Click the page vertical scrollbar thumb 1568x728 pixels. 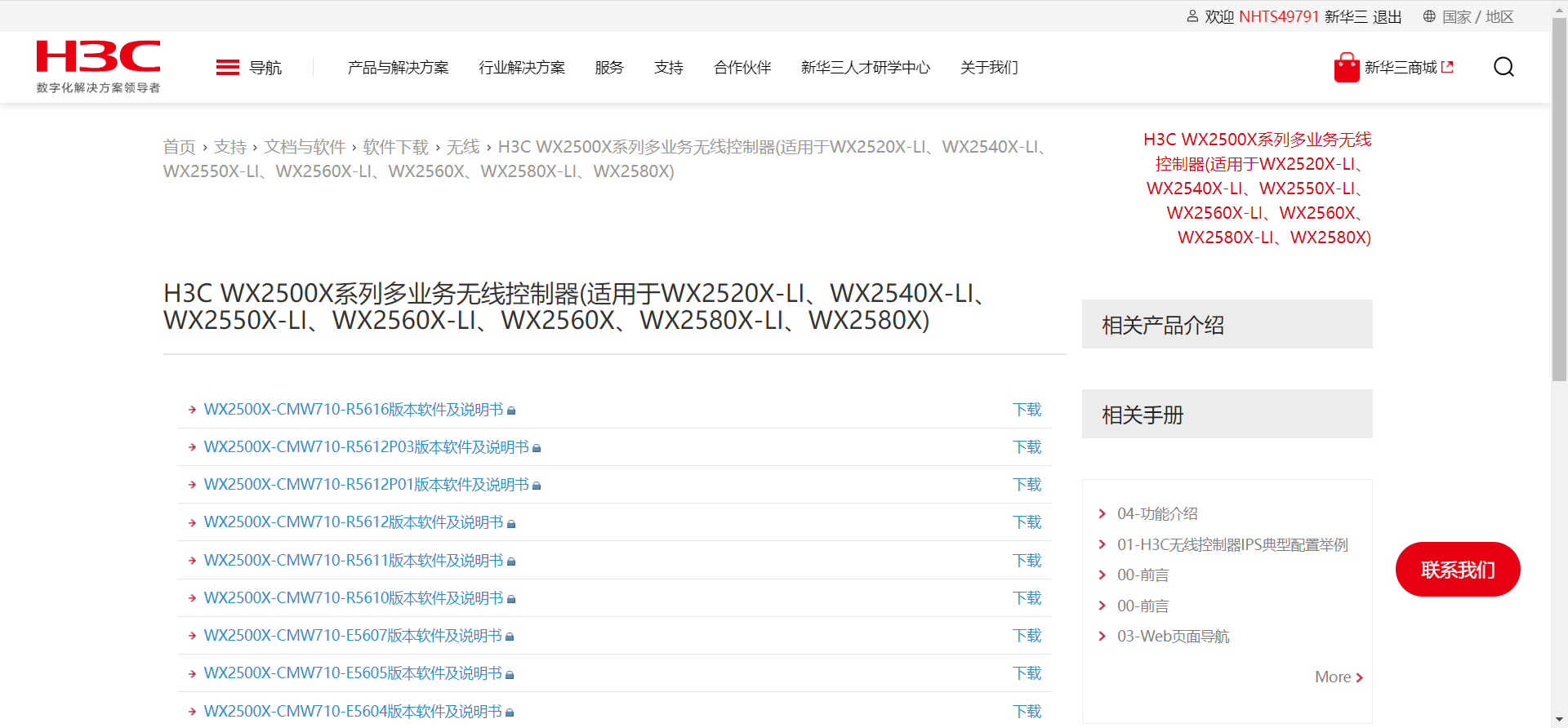click(x=1559, y=200)
